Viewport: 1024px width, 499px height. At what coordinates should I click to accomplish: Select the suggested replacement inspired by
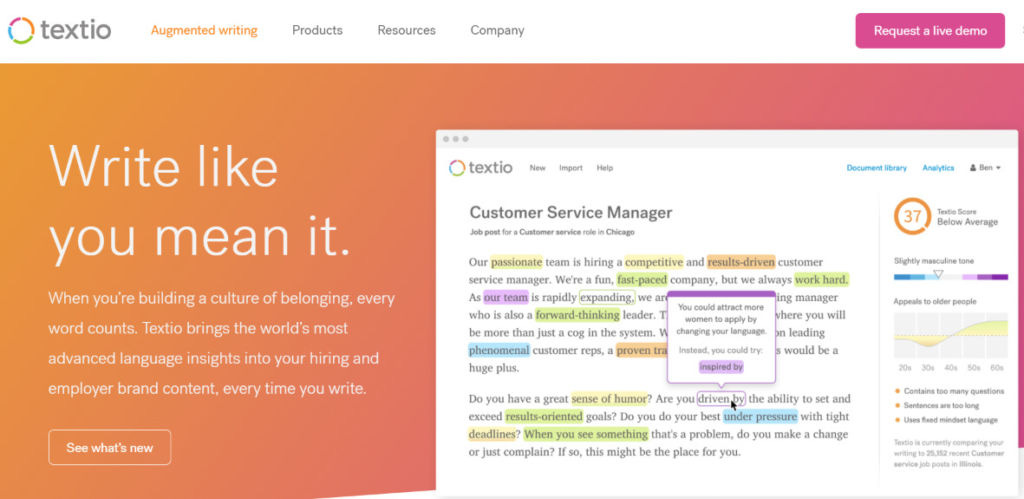point(721,367)
